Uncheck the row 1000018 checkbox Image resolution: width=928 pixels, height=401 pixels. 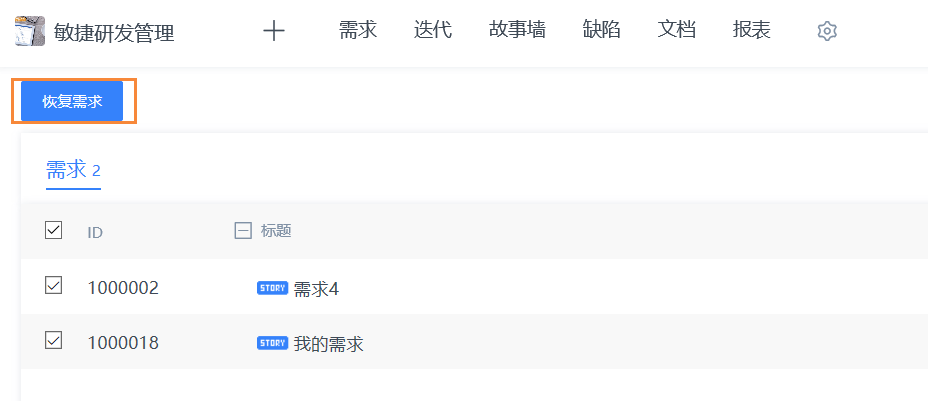(53, 340)
